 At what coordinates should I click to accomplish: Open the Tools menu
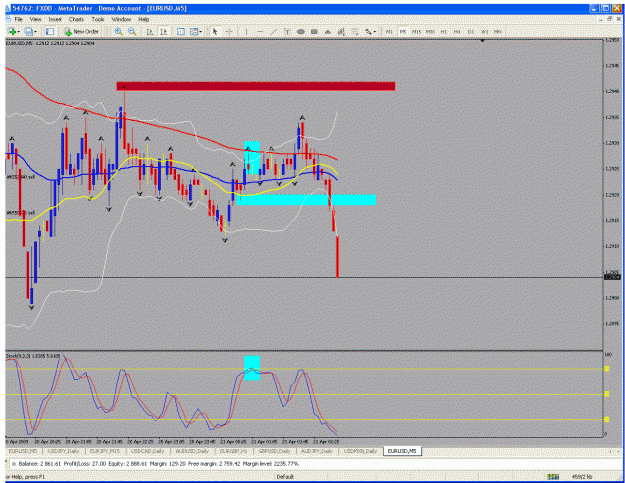tap(98, 19)
